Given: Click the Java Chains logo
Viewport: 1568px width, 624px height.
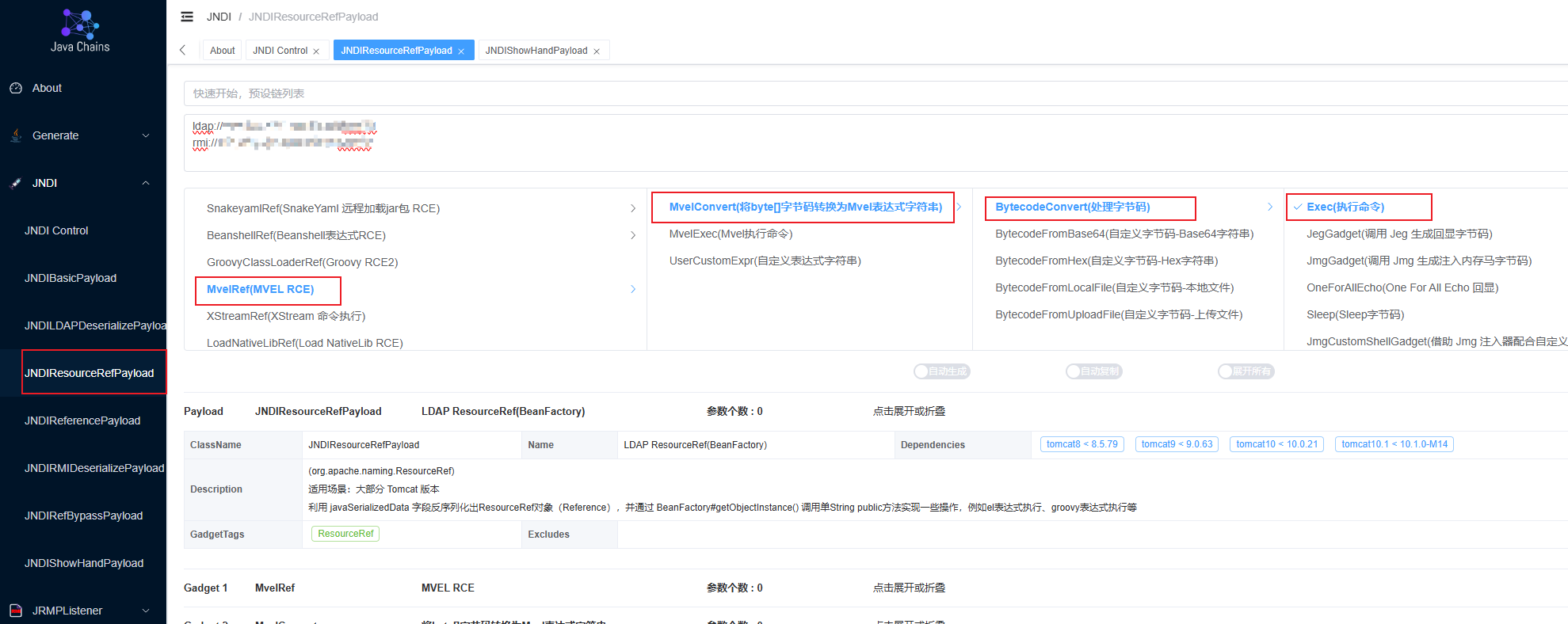Looking at the screenshot, I should click(x=80, y=30).
